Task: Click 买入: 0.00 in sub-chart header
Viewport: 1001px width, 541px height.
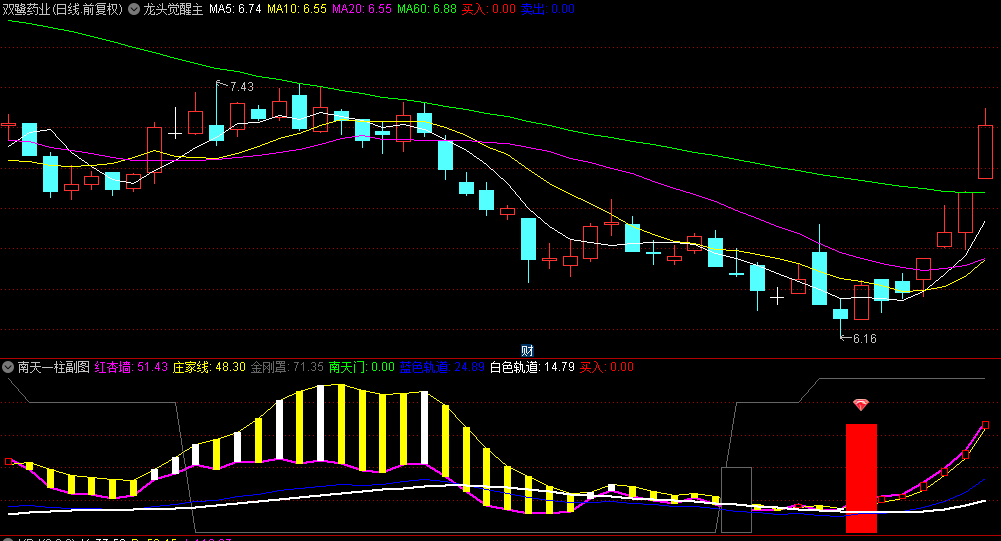Action: coord(606,367)
